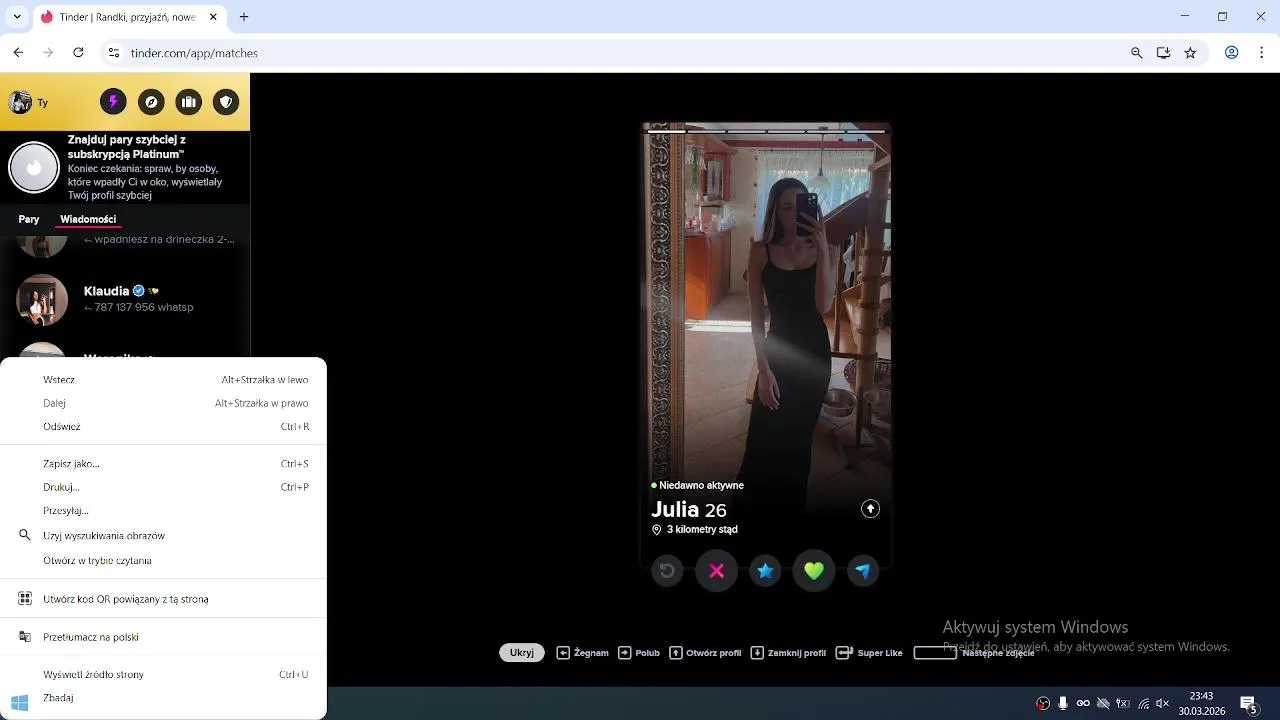Open Work Mode briefcase icon
This screenshot has height=720, width=1280.
189,102
